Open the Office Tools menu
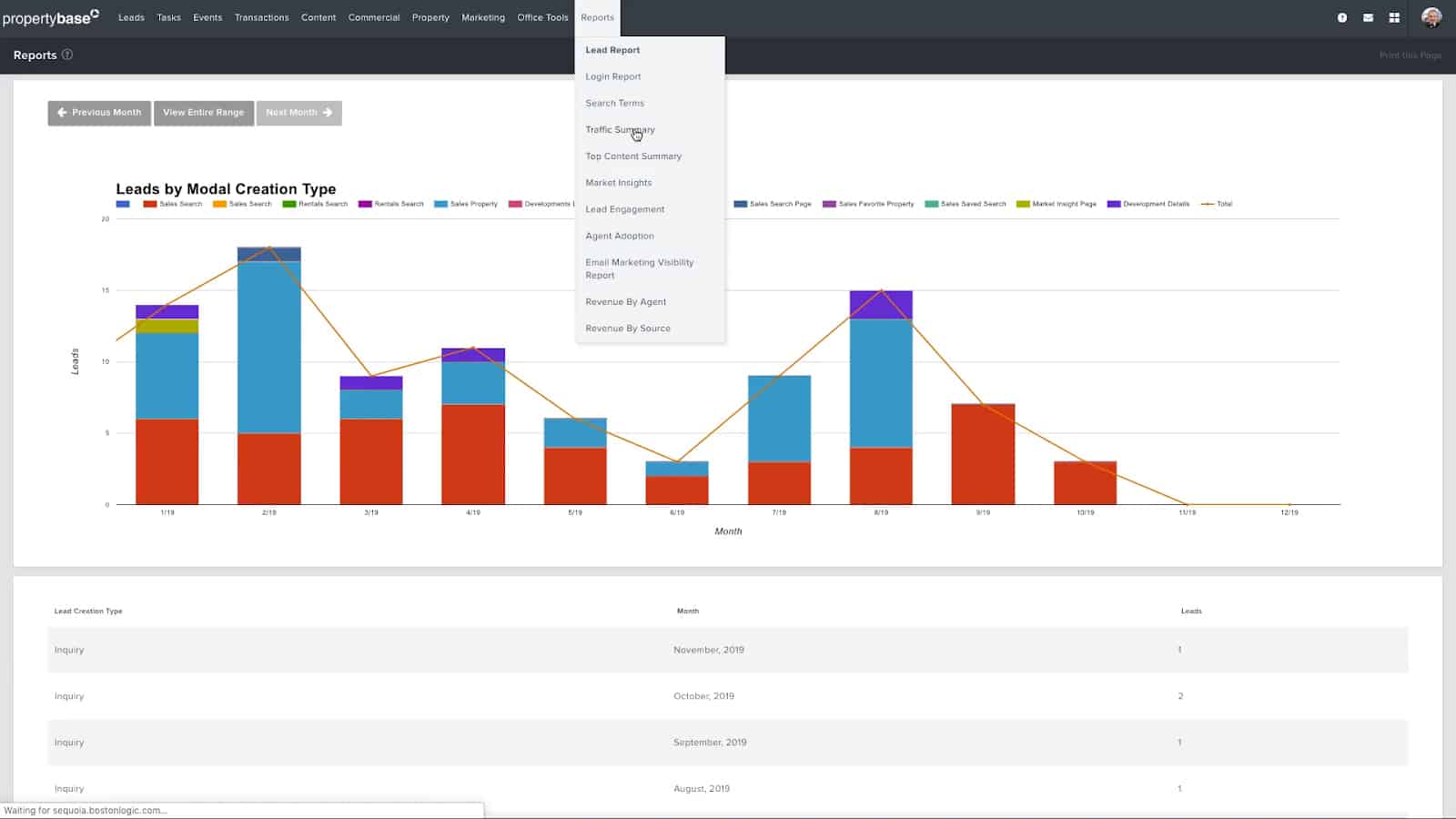The height and width of the screenshot is (819, 1456). point(542,17)
